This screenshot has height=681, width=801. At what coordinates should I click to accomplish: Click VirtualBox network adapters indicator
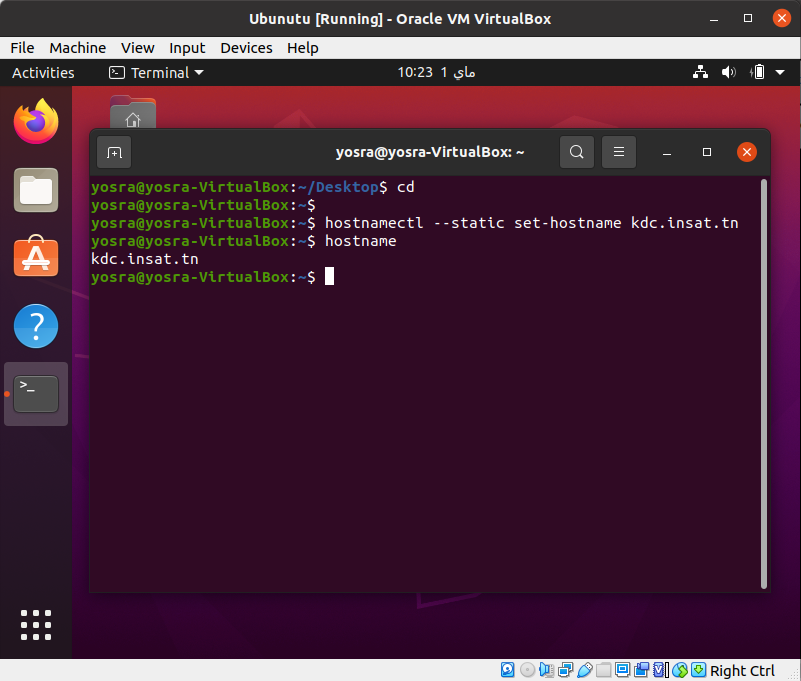(566, 670)
